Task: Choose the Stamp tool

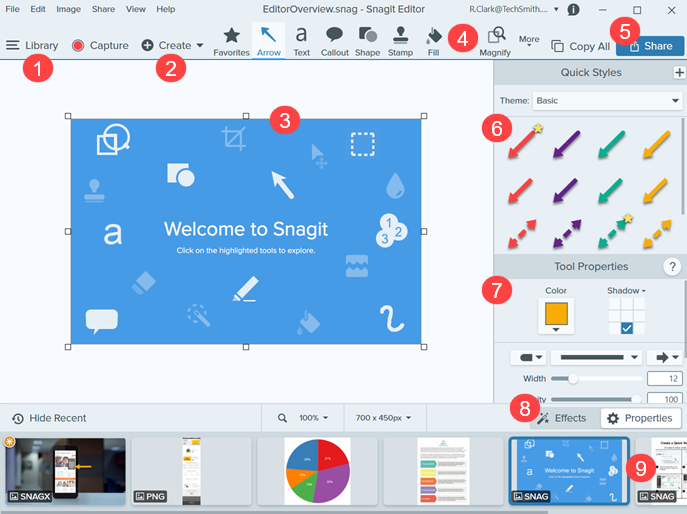Action: [400, 42]
